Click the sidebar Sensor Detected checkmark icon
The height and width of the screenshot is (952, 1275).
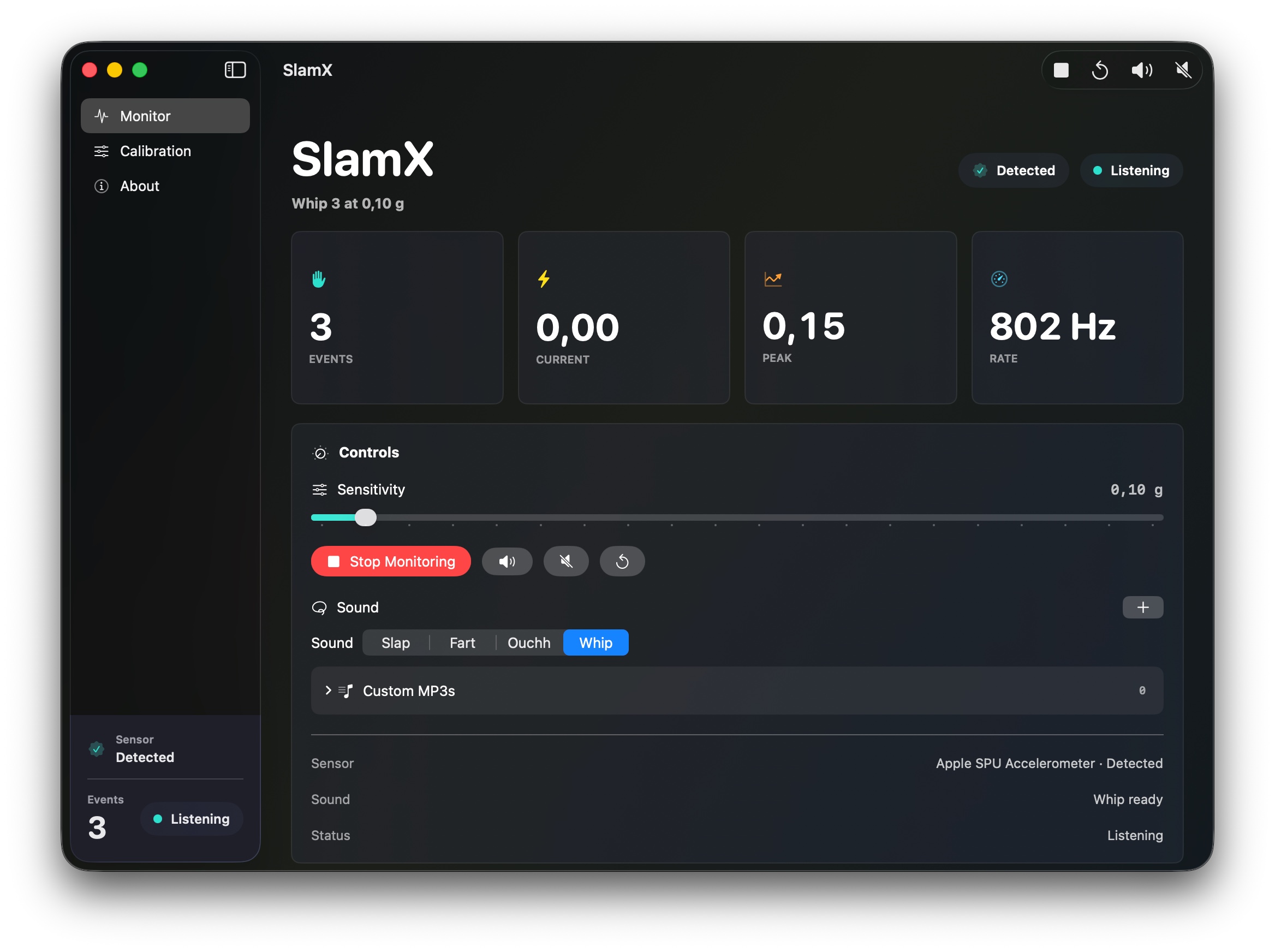click(97, 749)
